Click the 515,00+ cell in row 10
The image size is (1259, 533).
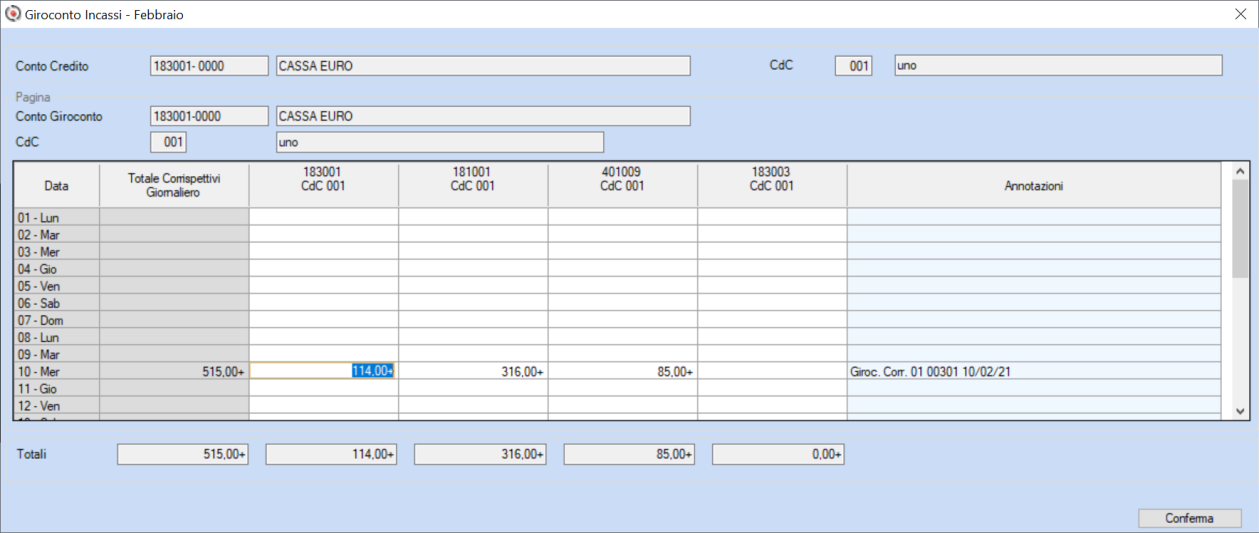pos(174,371)
